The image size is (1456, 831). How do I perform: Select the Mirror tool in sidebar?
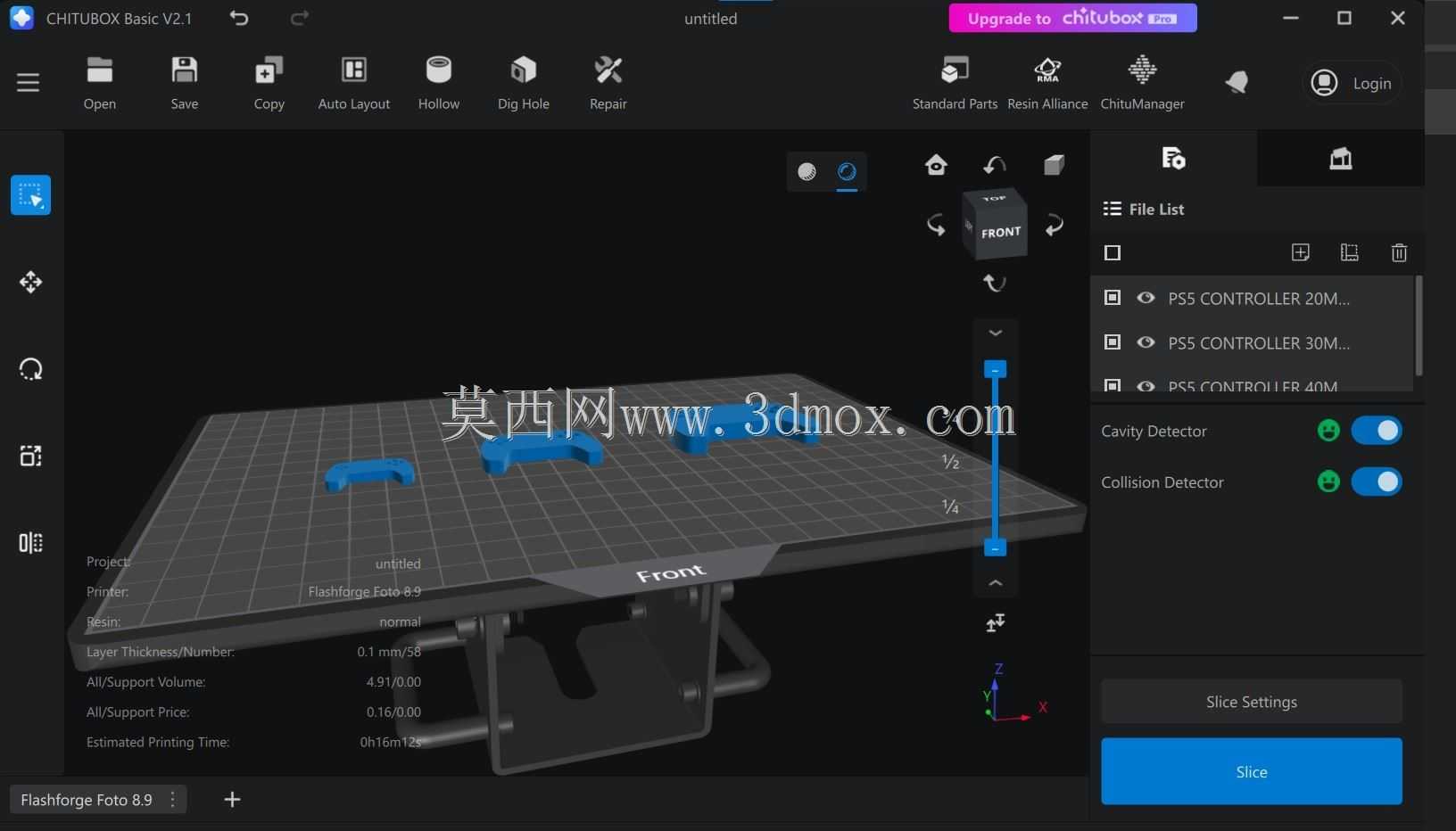(30, 543)
